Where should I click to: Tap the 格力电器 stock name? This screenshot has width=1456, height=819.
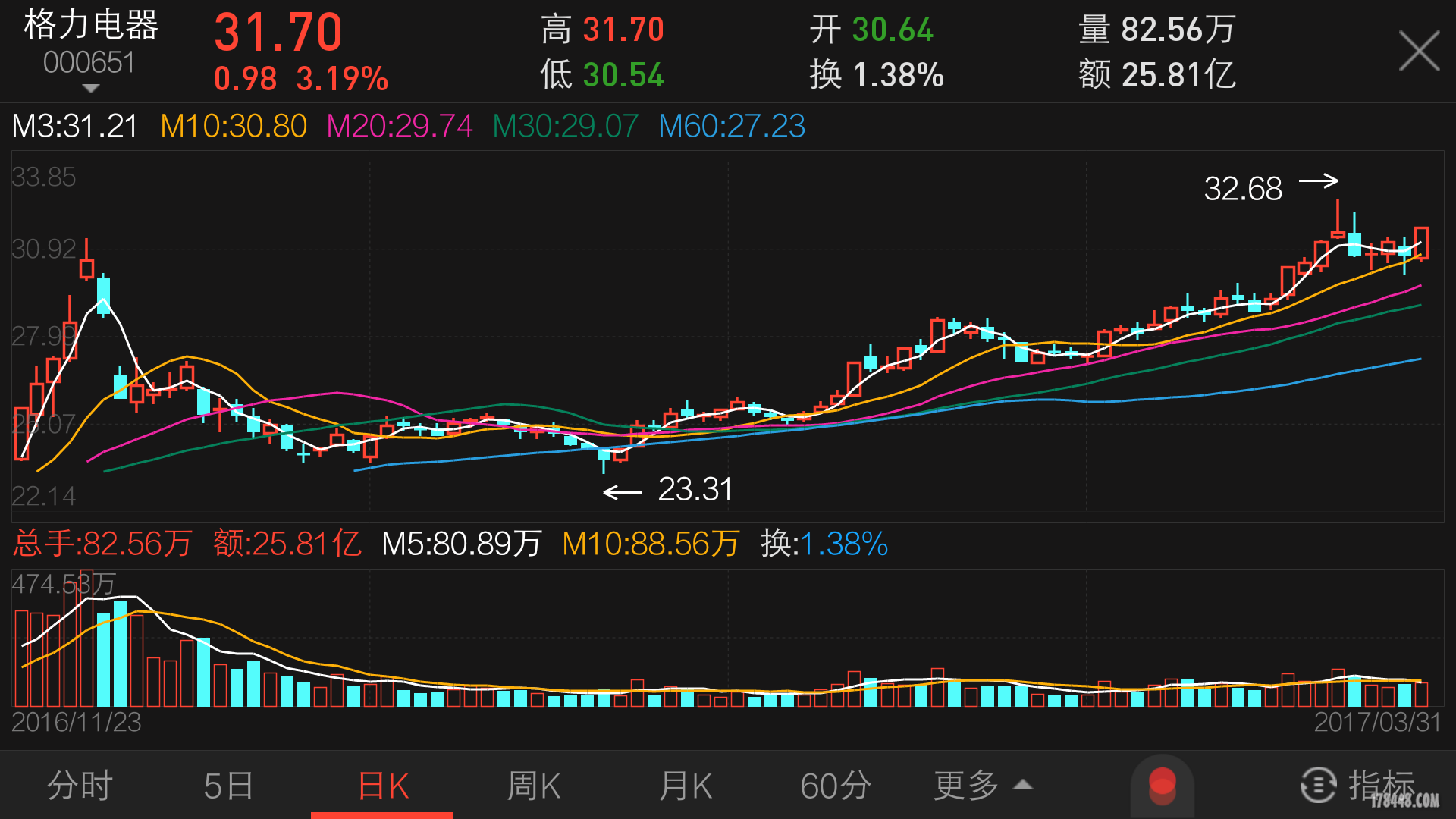pos(91,26)
